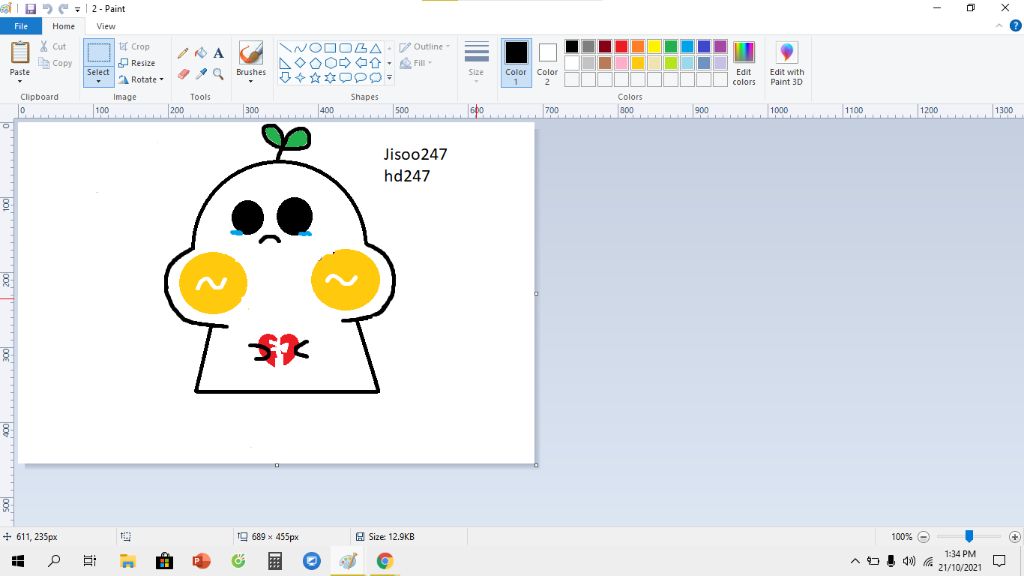The width and height of the screenshot is (1024, 576).
Task: Switch to the View tab
Action: point(106,26)
